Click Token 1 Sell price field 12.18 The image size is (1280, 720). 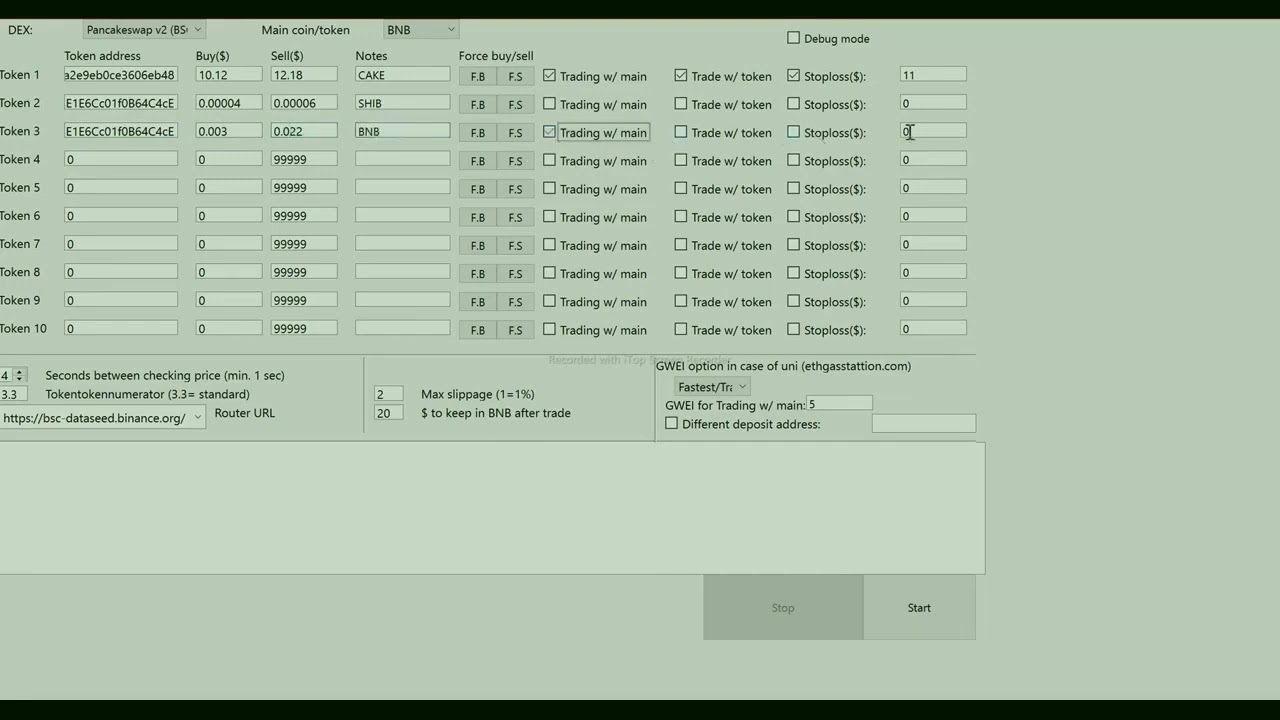coord(304,75)
